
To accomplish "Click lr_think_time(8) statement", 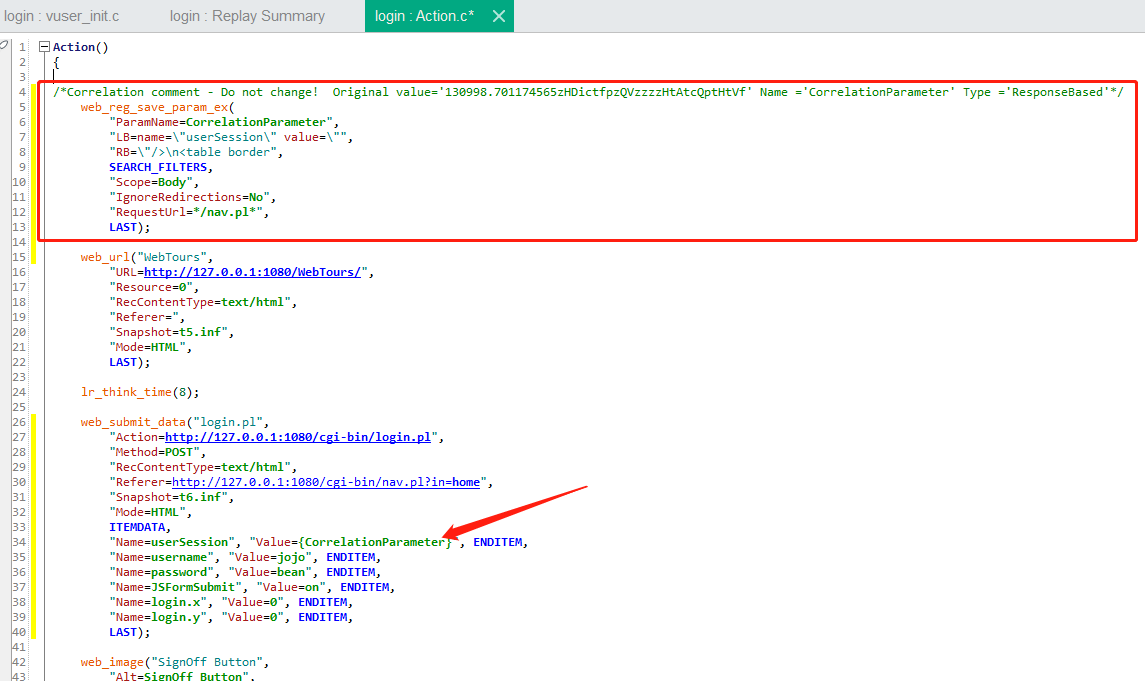I will (139, 392).
